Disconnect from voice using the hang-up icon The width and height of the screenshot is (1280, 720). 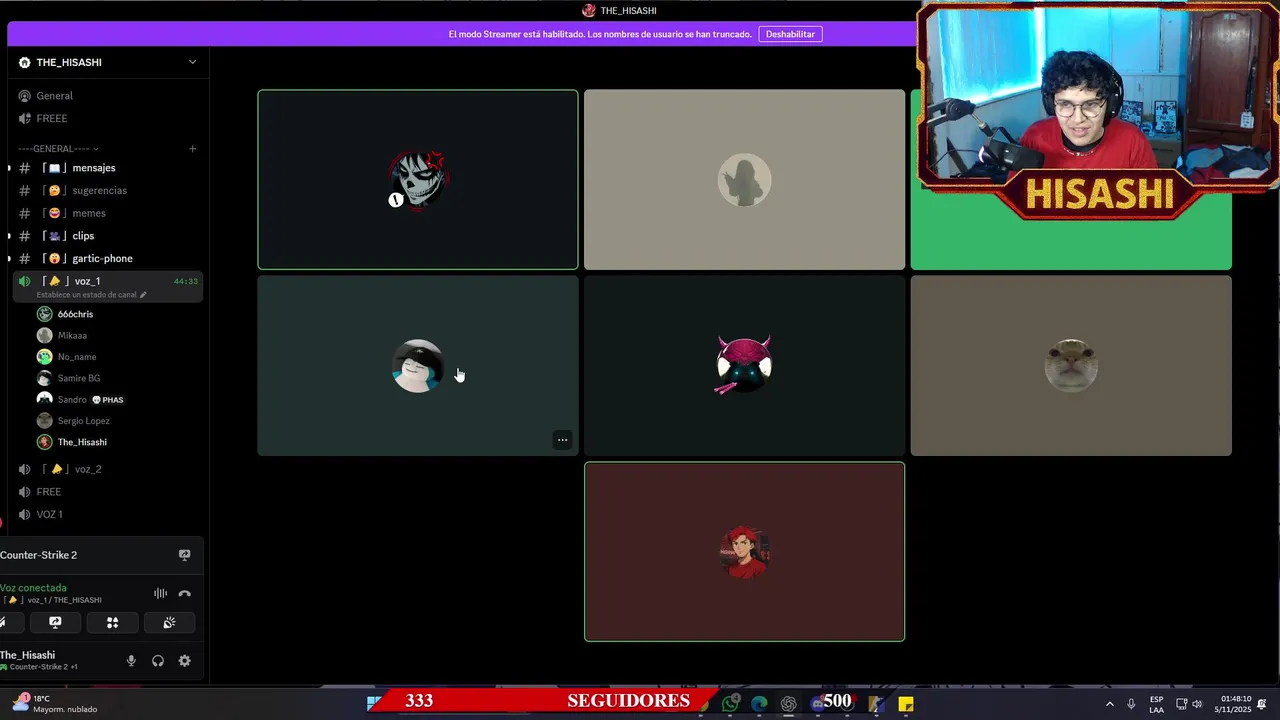[184, 593]
